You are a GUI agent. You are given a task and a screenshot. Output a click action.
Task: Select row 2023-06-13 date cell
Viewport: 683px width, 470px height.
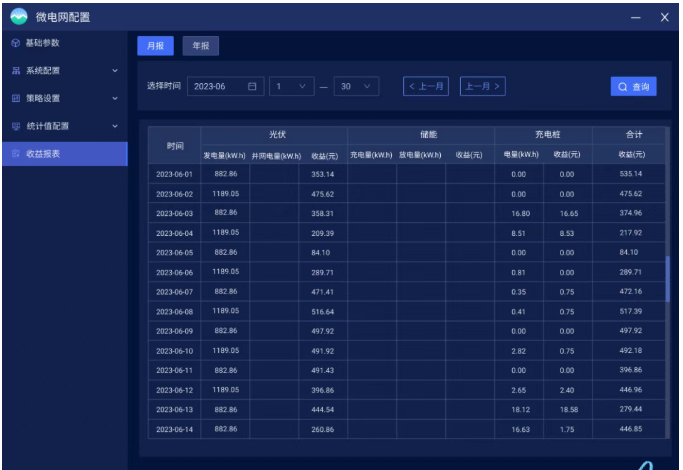(174, 409)
